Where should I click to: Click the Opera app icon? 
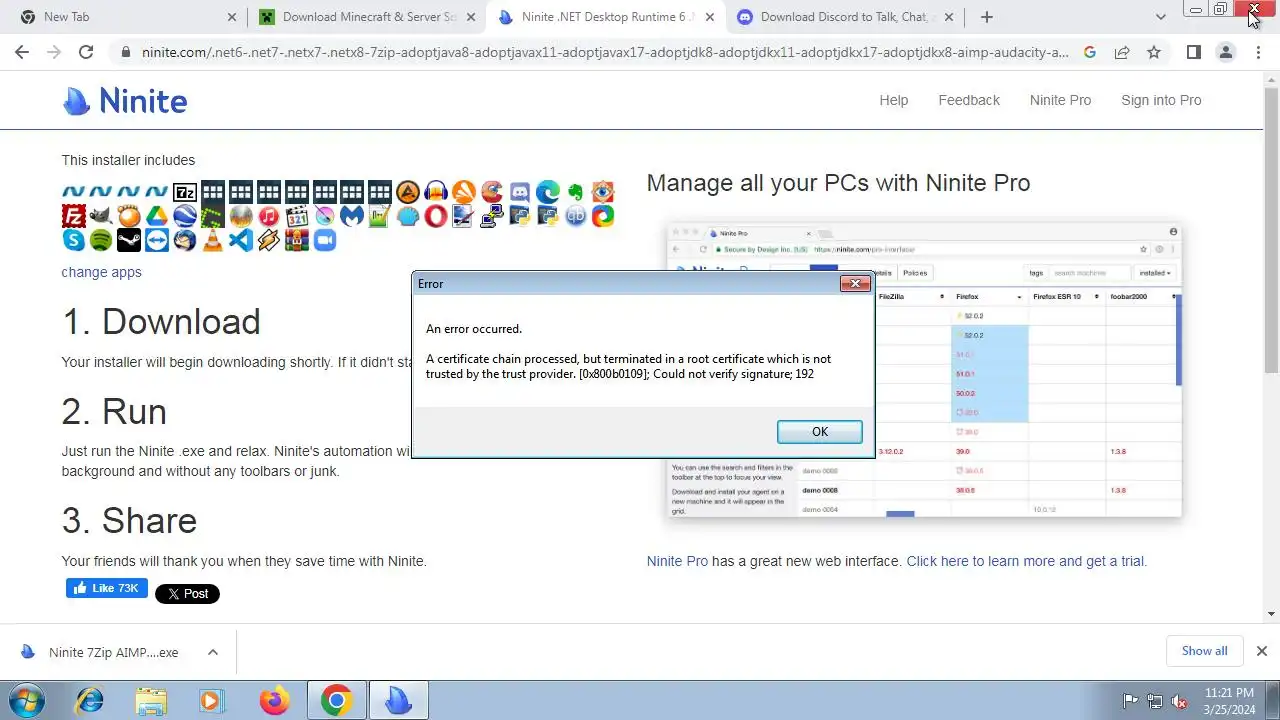click(436, 216)
